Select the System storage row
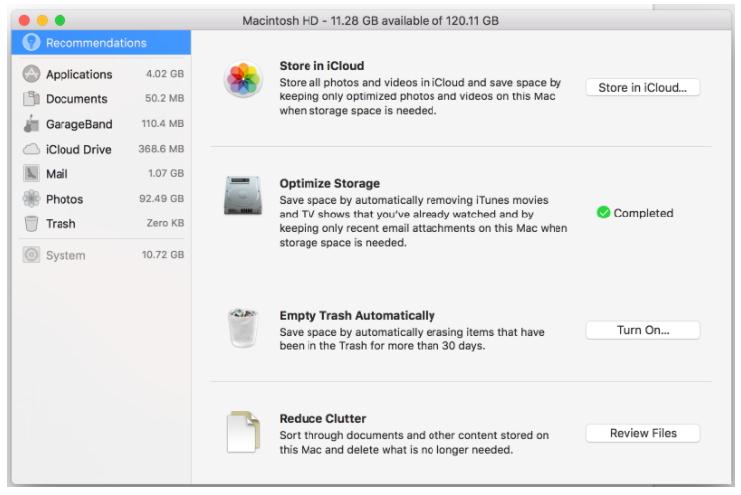 pos(101,255)
